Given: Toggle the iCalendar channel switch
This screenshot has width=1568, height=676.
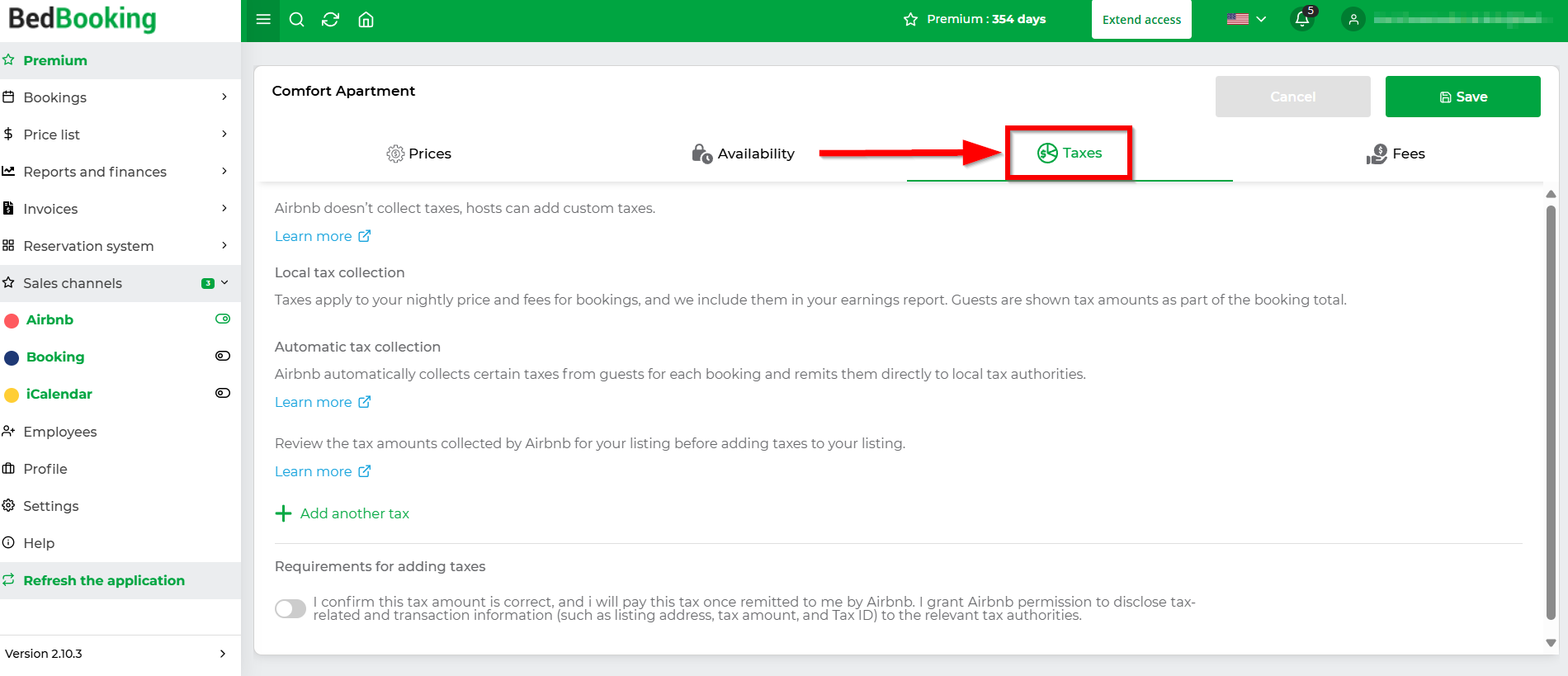Looking at the screenshot, I should [223, 393].
